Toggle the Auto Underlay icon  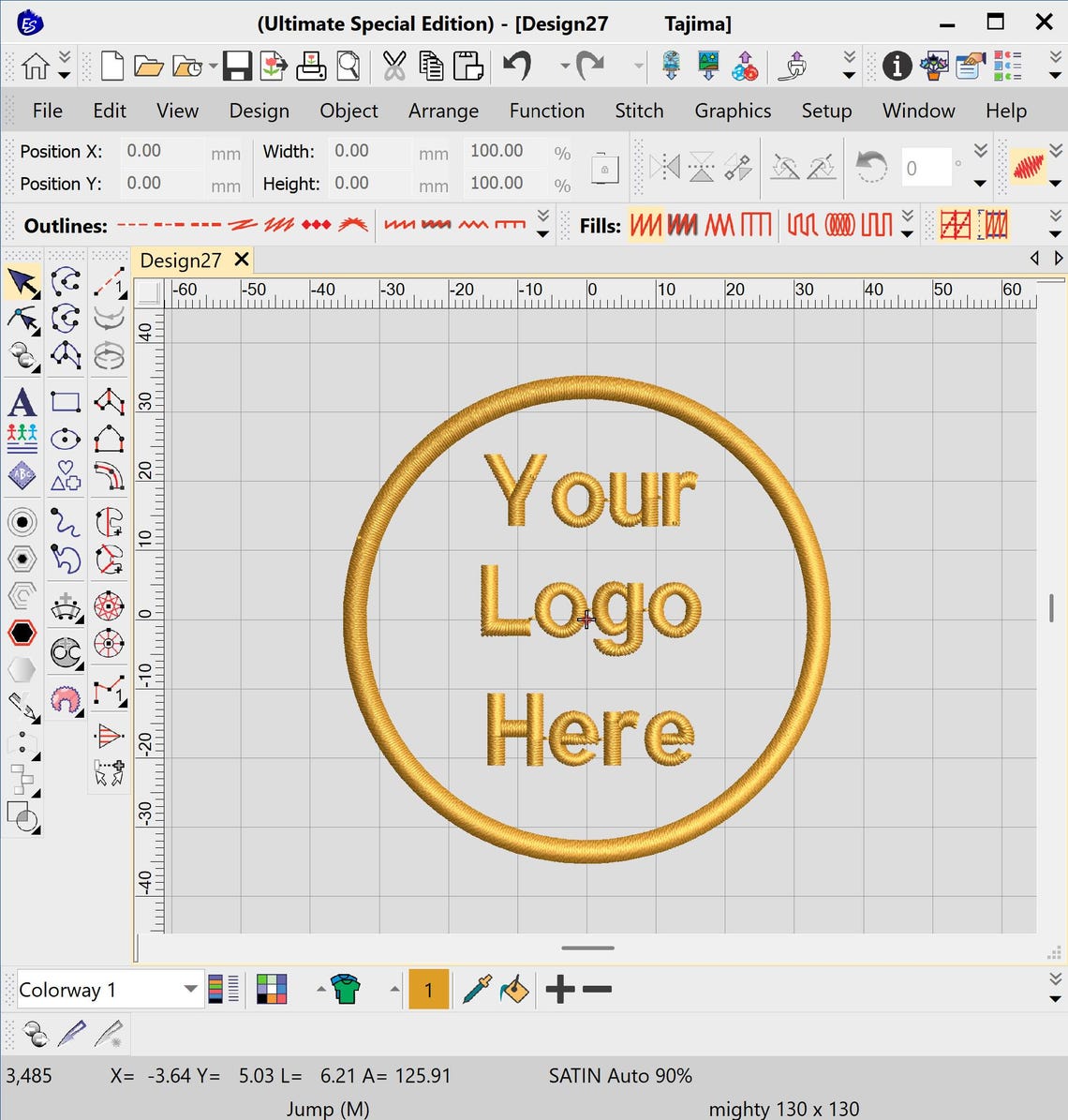tap(956, 226)
